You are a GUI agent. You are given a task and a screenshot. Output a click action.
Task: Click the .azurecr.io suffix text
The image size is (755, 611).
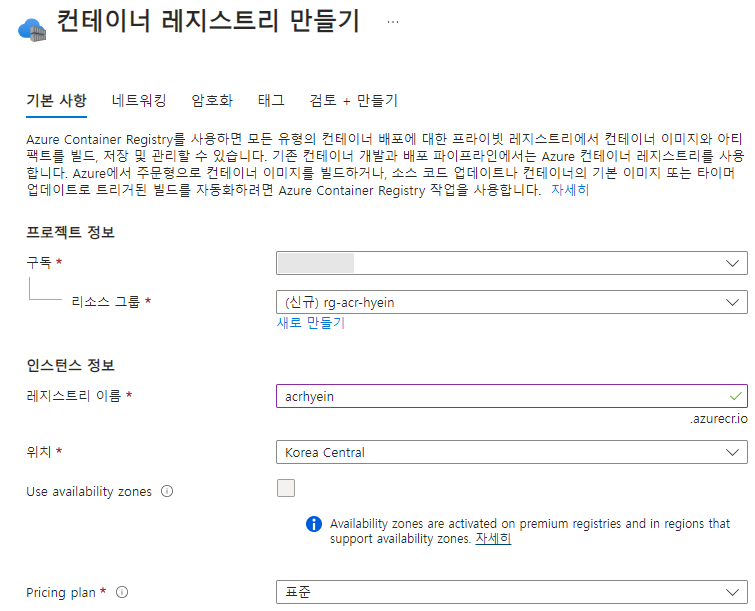719,419
